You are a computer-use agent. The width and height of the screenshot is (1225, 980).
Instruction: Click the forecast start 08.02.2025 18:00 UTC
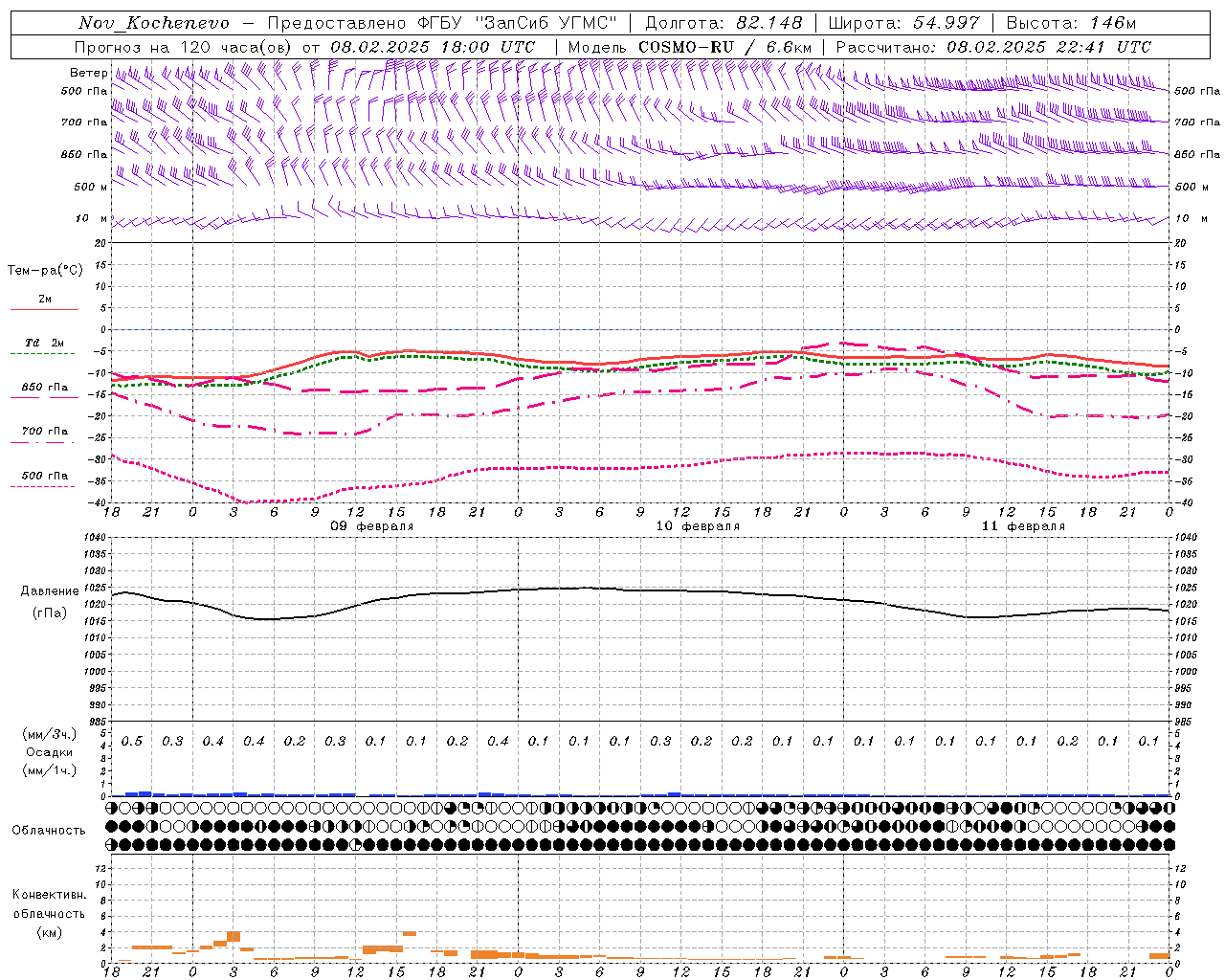click(x=433, y=47)
